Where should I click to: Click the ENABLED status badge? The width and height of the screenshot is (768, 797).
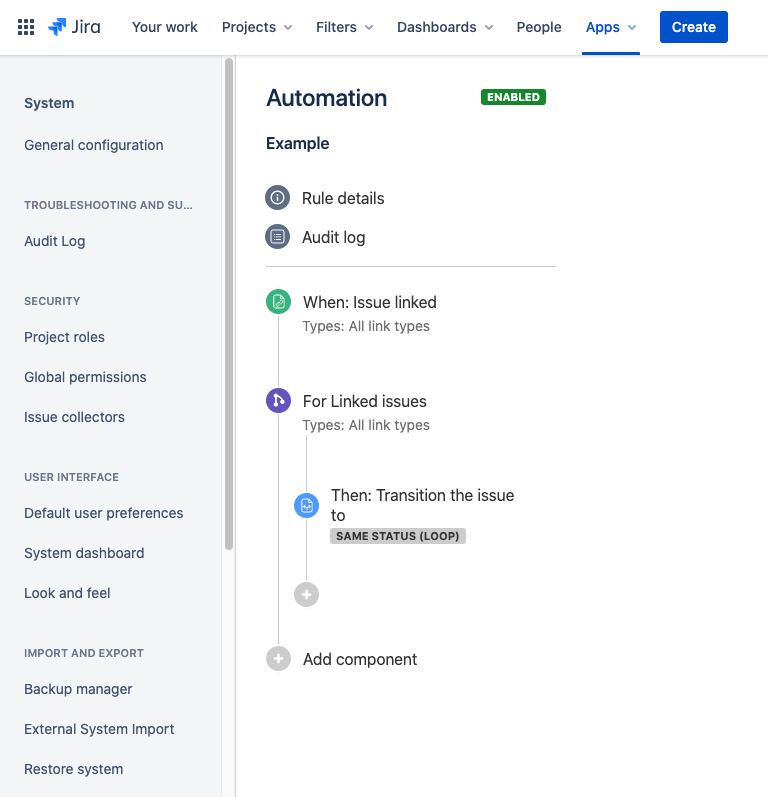(513, 97)
